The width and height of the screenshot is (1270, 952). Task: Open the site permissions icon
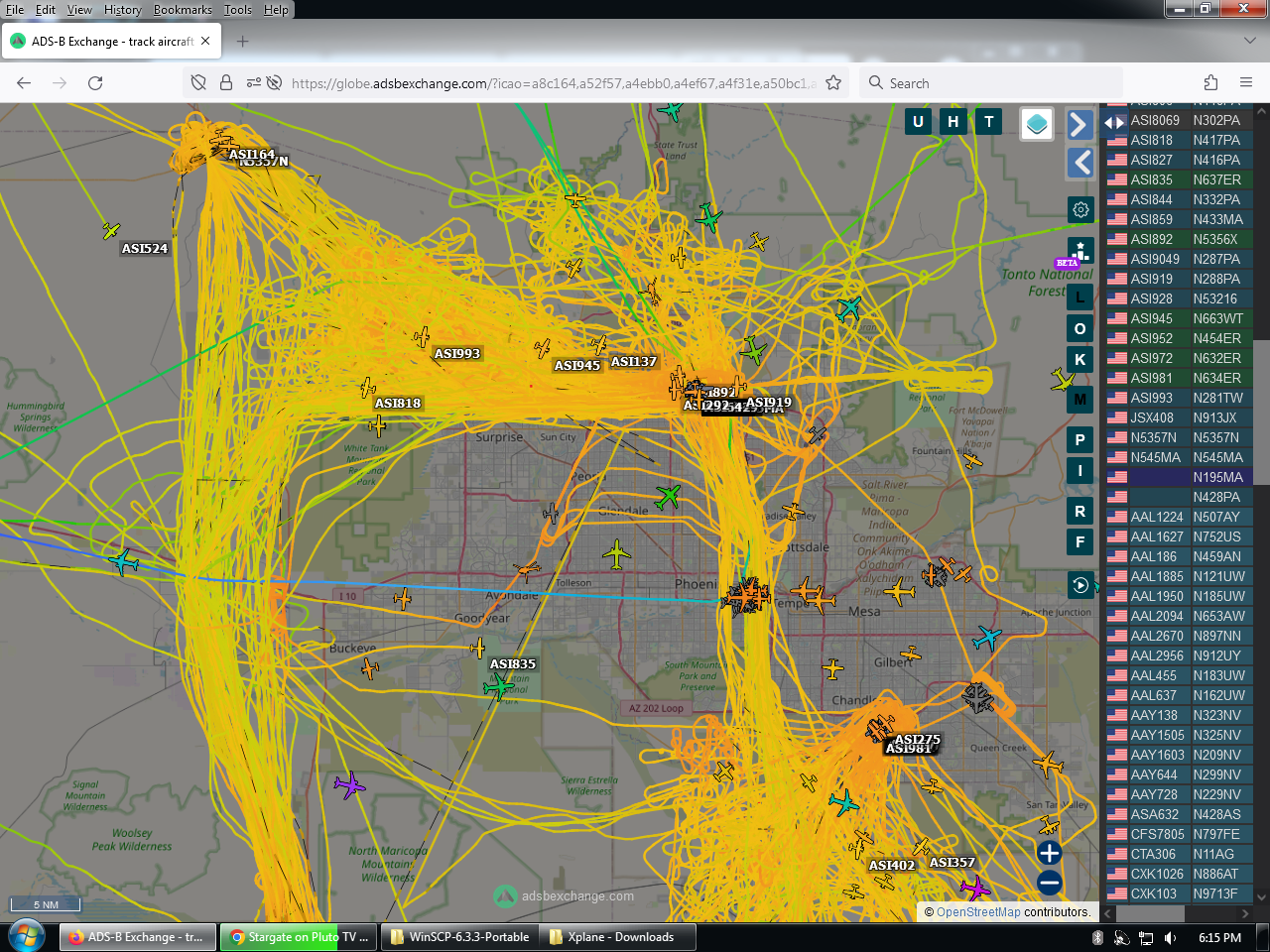click(254, 83)
